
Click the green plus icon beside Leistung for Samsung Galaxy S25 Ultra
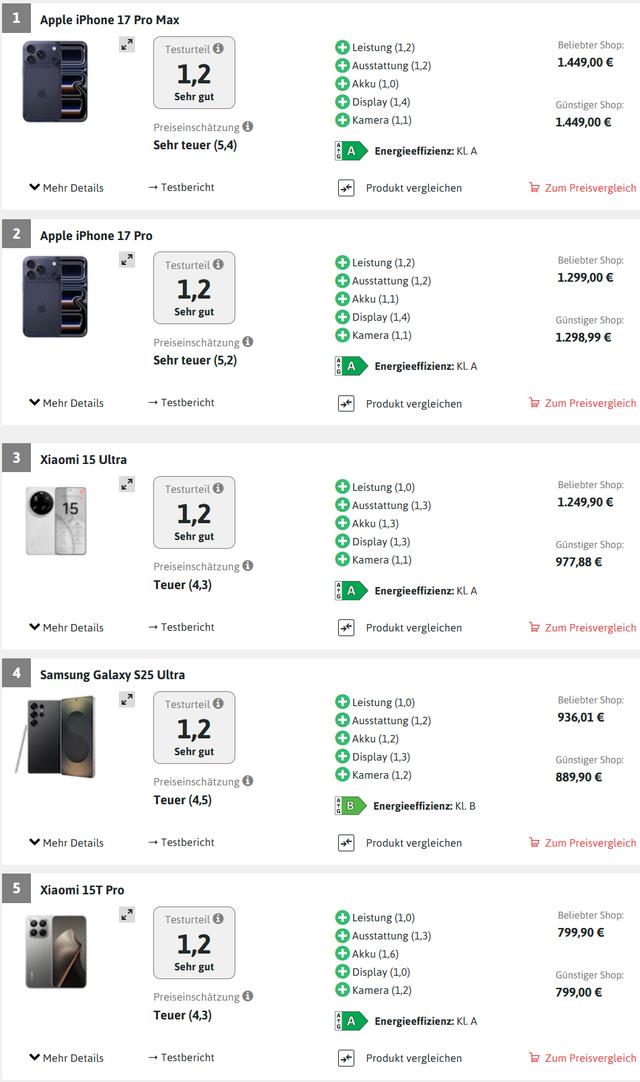pyautogui.click(x=342, y=702)
